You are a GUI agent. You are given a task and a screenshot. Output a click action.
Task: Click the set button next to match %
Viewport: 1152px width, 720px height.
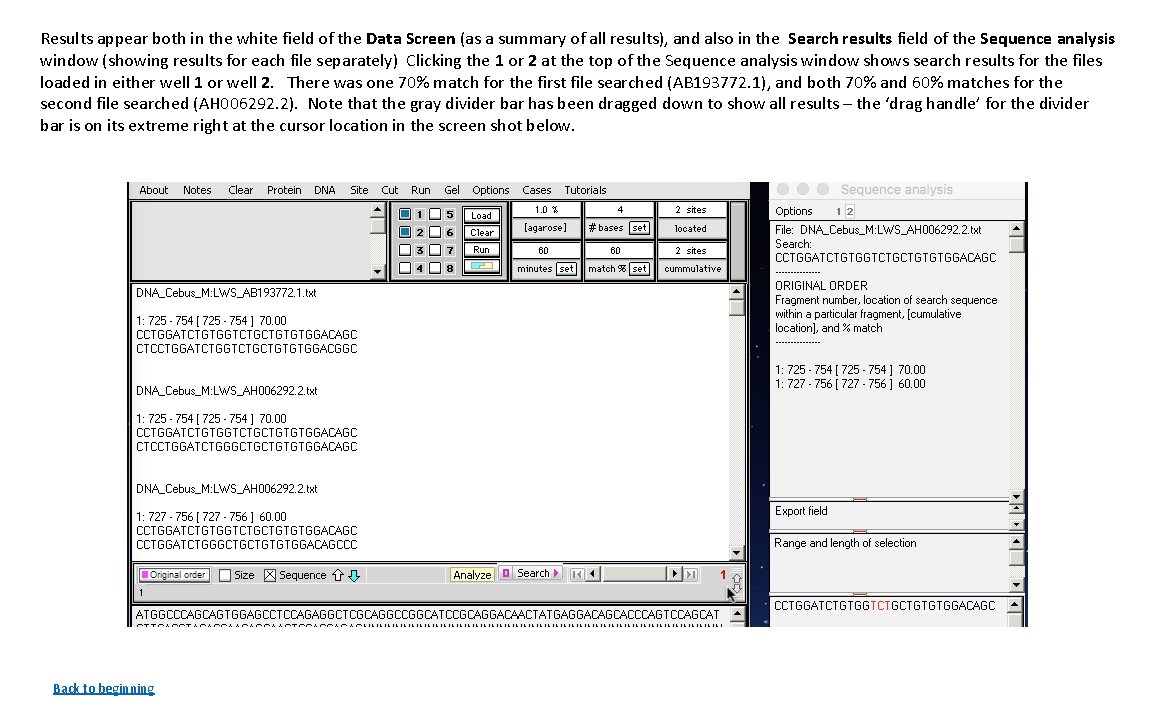point(641,268)
